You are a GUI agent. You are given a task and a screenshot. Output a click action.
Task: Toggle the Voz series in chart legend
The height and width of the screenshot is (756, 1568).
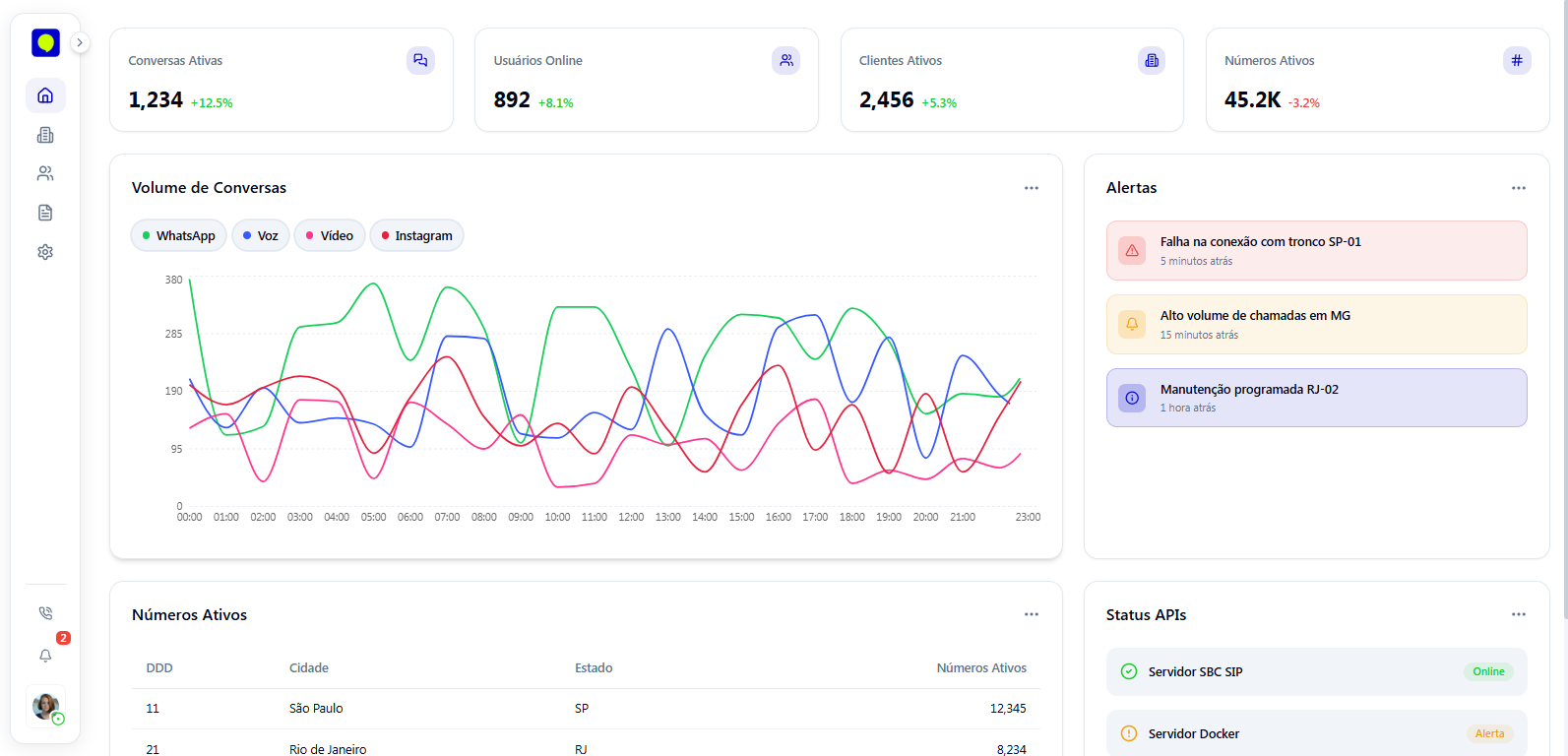click(x=261, y=236)
